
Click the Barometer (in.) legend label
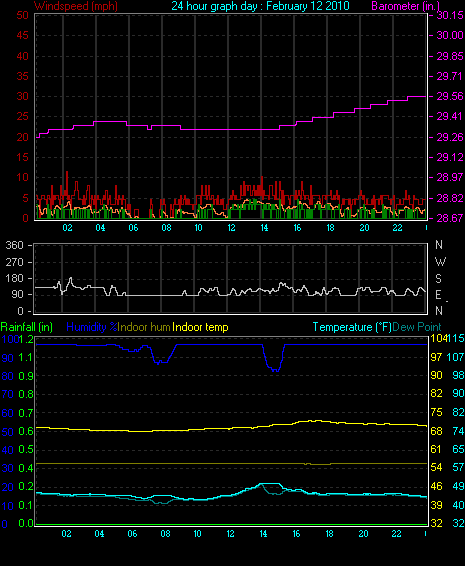coord(405,6)
